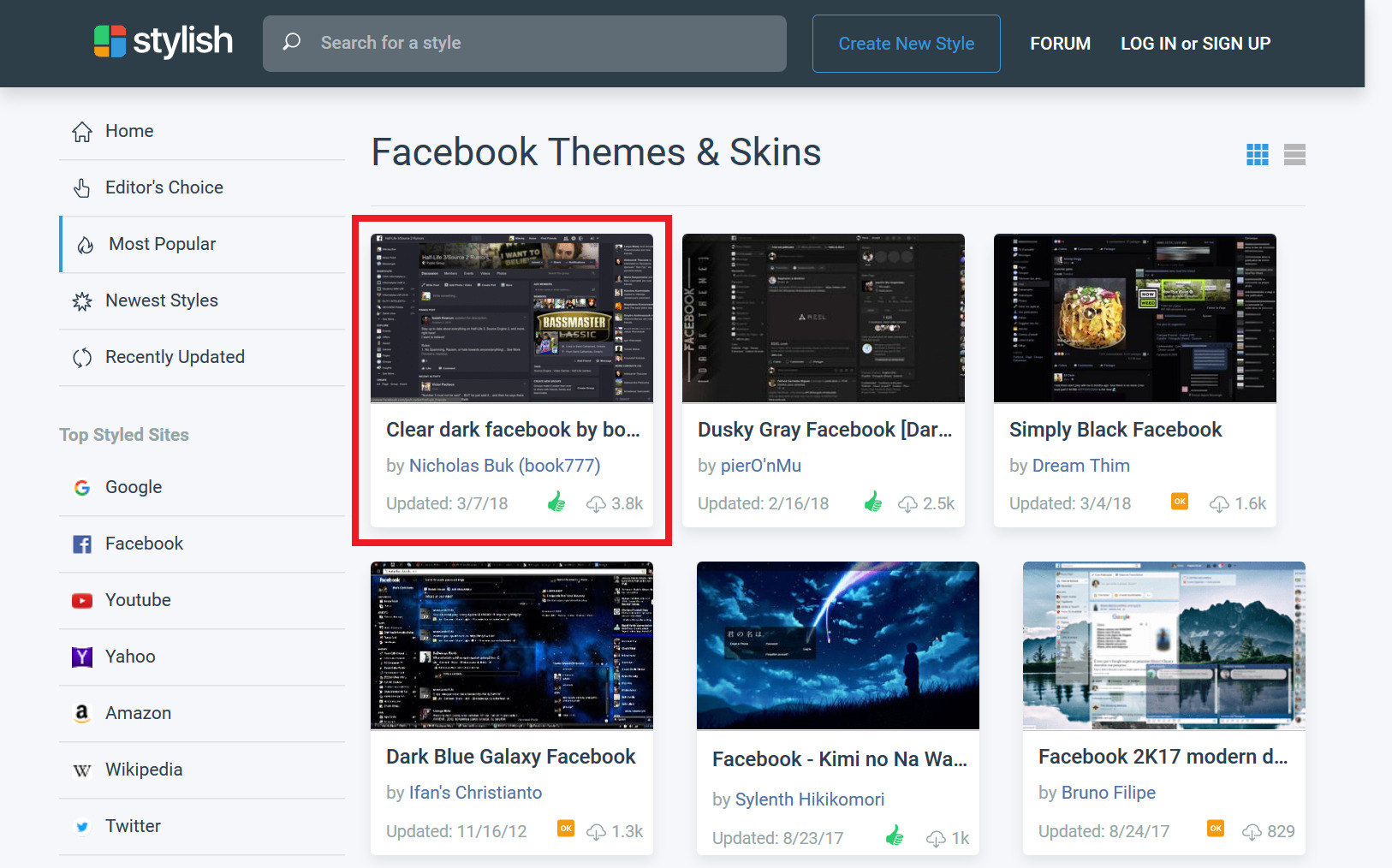The height and width of the screenshot is (868, 1392).
Task: Click the Twitter bird icon
Action: 82,827
